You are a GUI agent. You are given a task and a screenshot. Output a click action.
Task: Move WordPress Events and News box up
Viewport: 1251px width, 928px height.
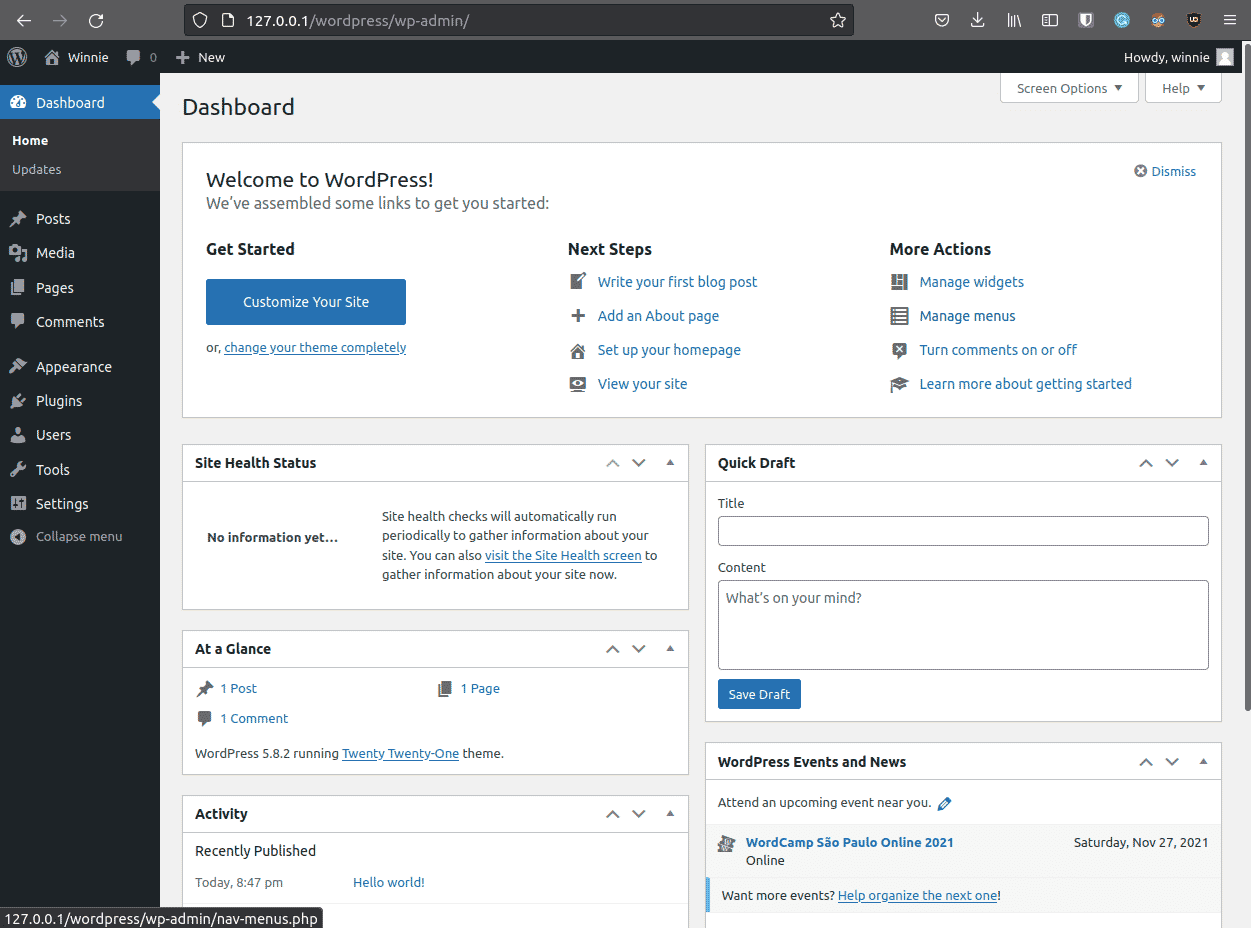1146,762
